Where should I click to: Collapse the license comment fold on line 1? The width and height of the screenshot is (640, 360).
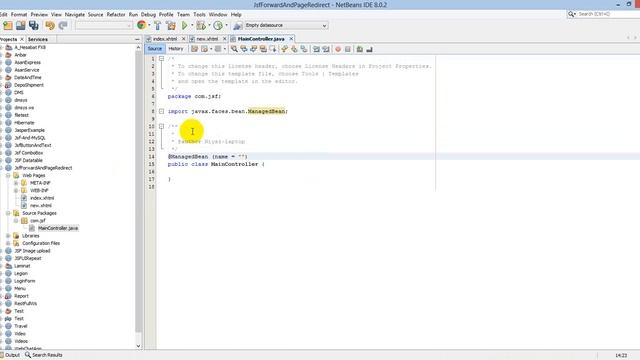pos(161,59)
